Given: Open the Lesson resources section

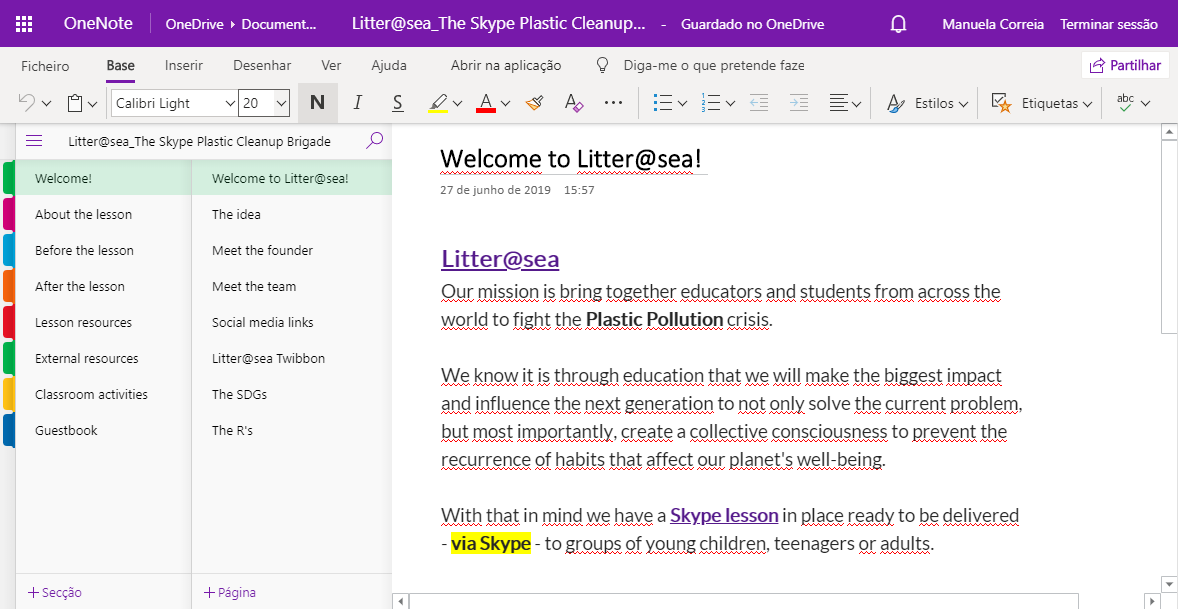Looking at the screenshot, I should 104,322.
